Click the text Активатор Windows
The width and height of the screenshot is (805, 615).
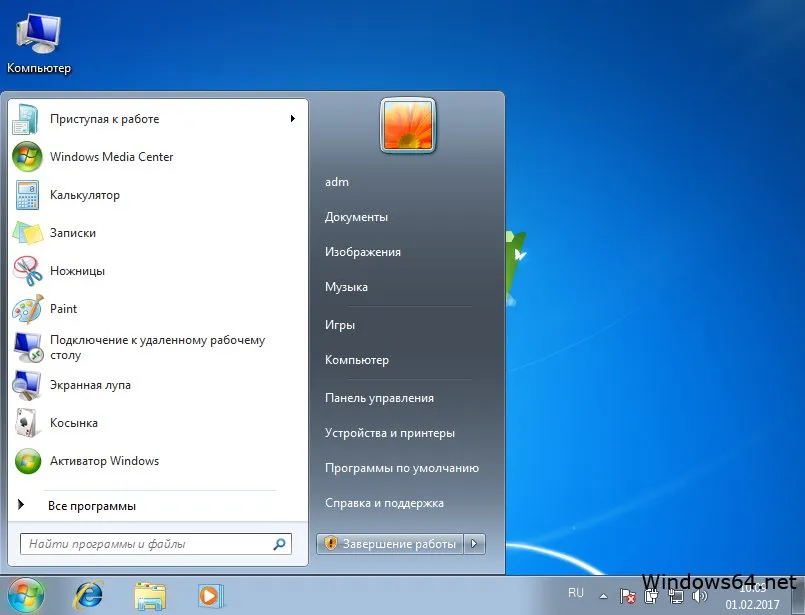[x=104, y=461]
